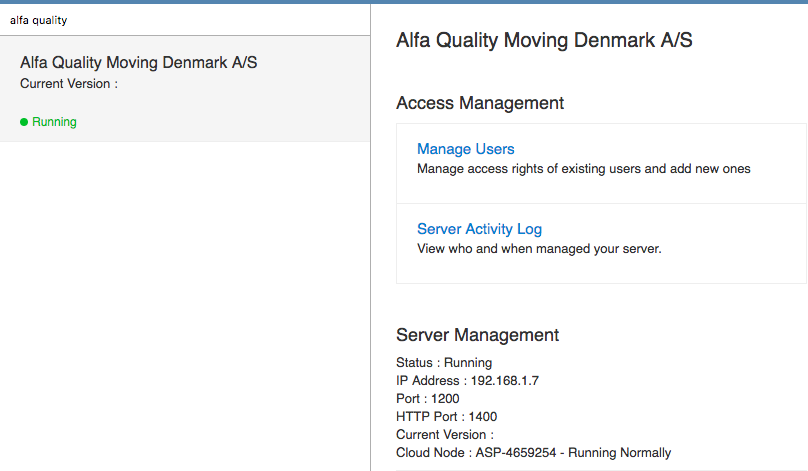Click the HTTP Port : 1400 line
The height and width of the screenshot is (471, 808).
[x=446, y=417]
